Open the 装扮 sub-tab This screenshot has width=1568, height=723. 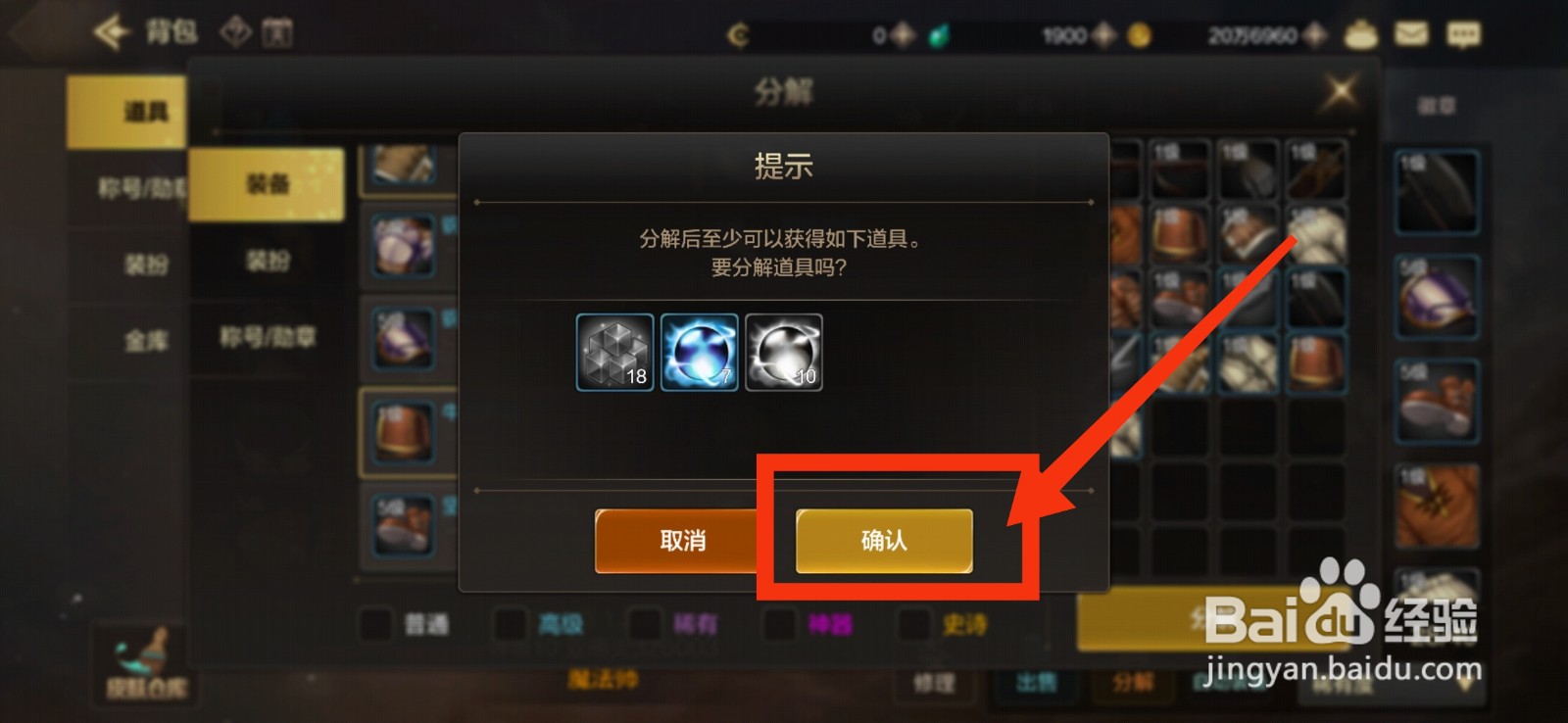[267, 261]
